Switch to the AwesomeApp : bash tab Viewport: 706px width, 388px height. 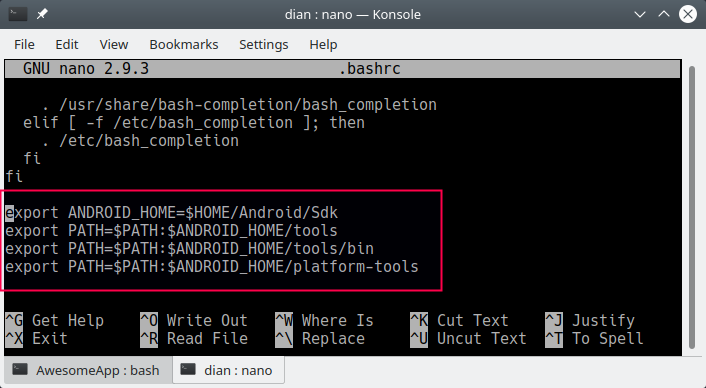(x=87, y=370)
